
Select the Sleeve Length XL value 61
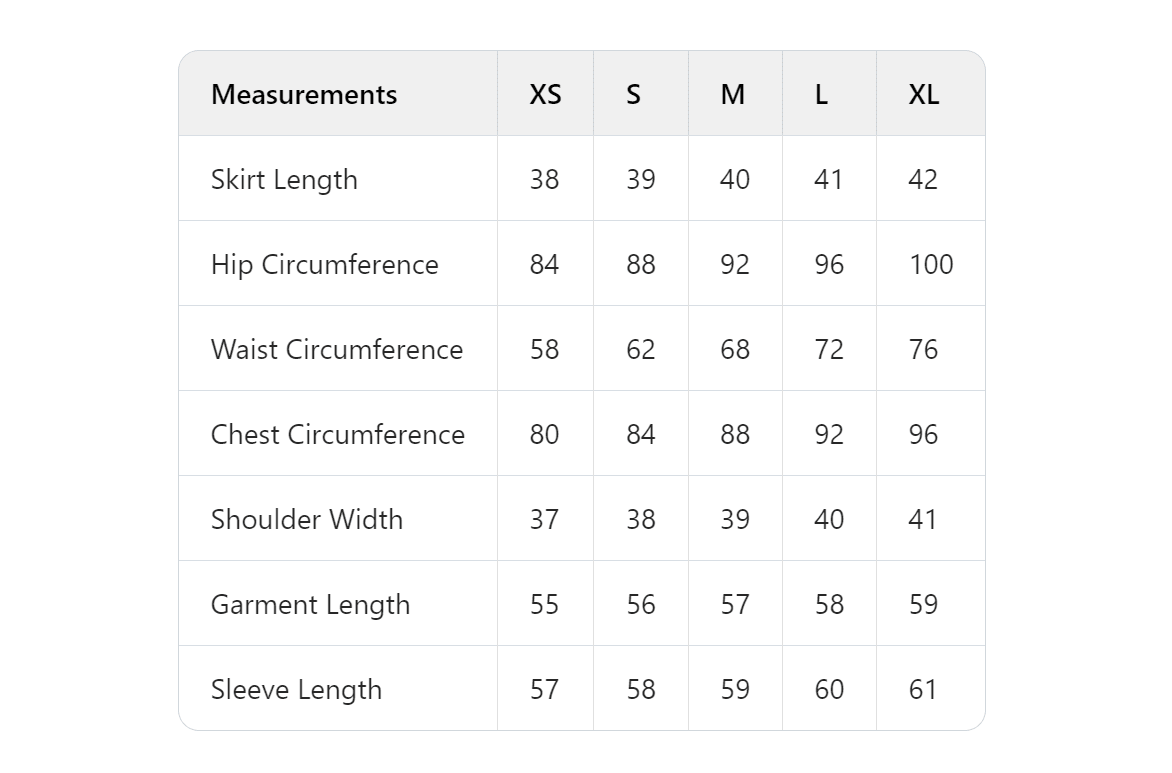[x=922, y=689]
